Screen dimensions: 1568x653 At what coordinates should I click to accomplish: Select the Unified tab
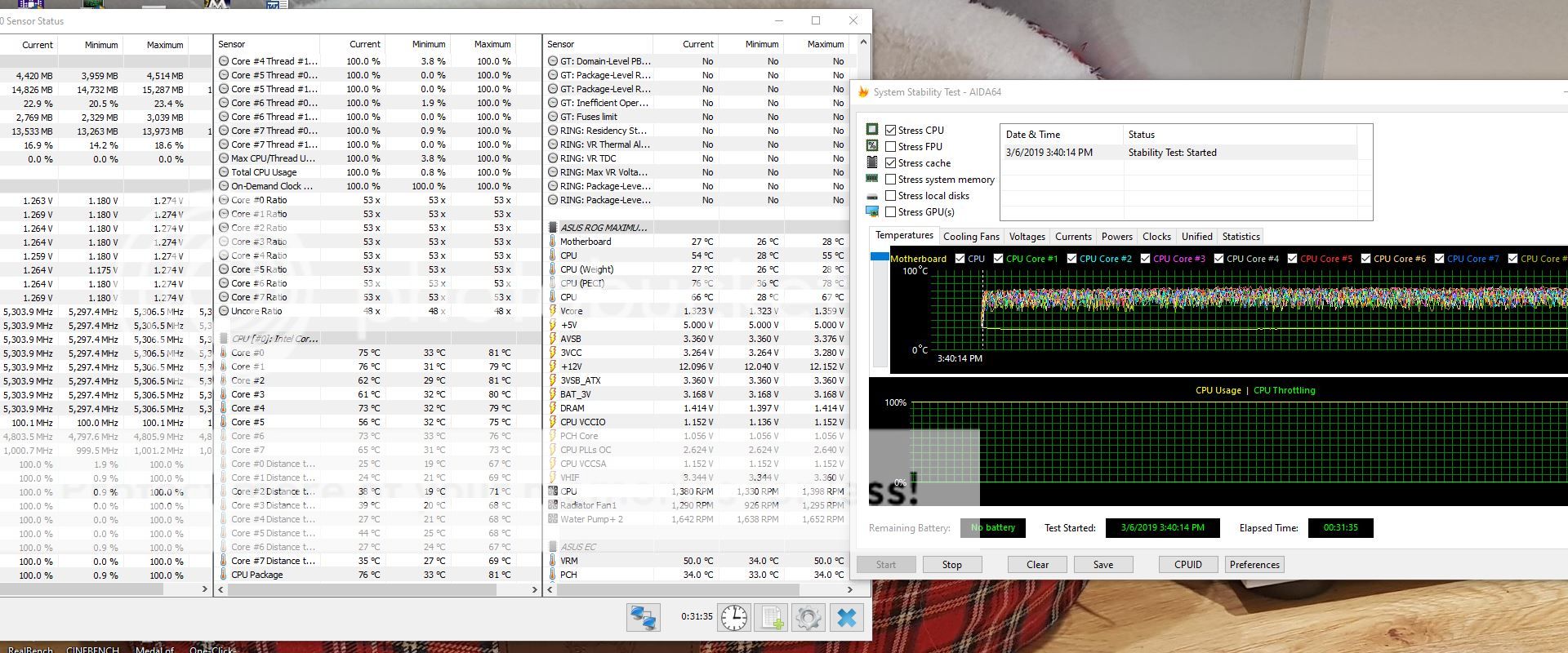tap(1196, 237)
